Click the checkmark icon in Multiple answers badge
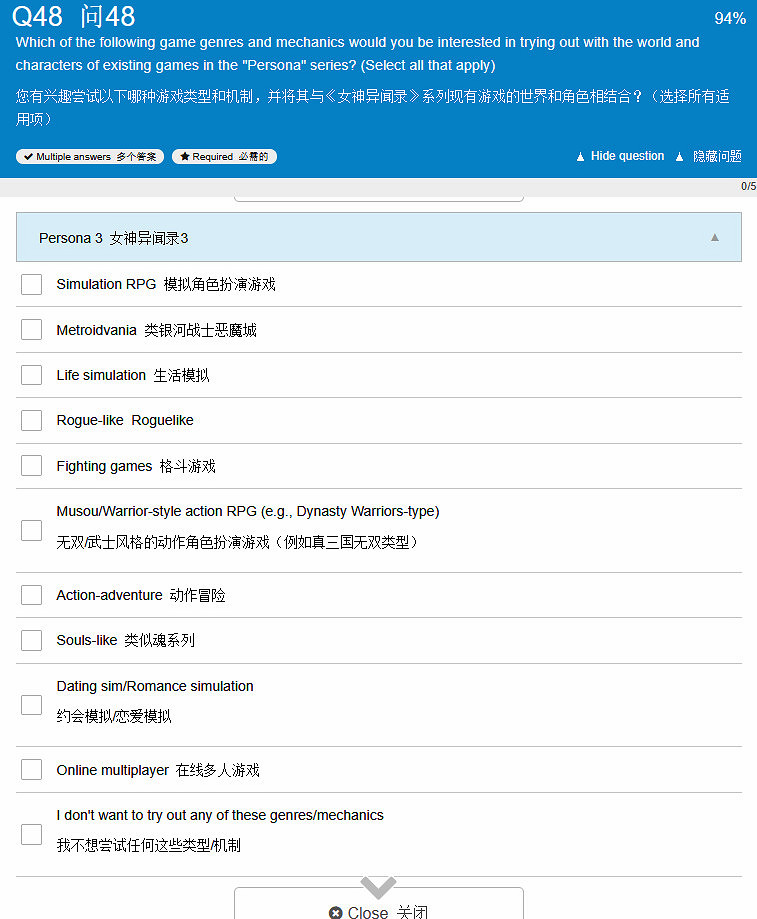 coord(28,156)
